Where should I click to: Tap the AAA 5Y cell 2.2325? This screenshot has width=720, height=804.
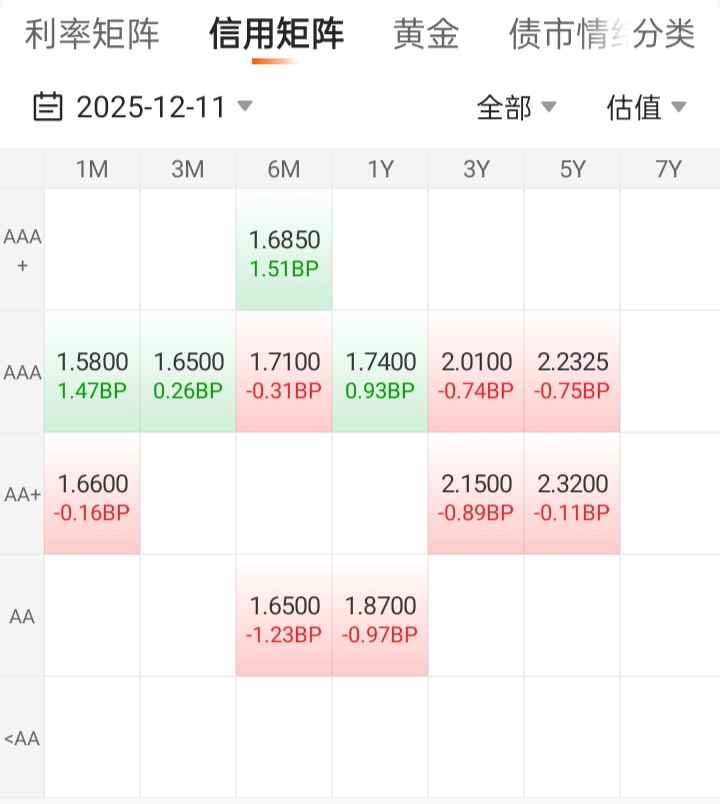[x=572, y=374]
